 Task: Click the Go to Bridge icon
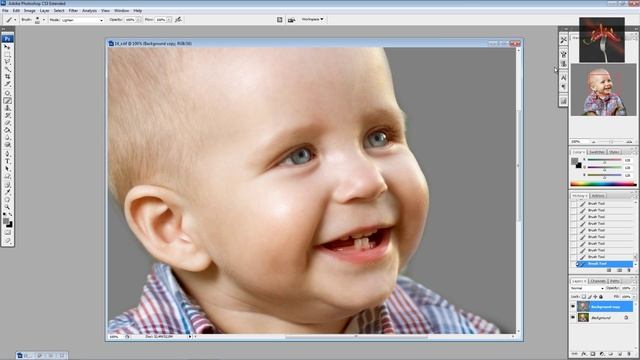coord(291,19)
